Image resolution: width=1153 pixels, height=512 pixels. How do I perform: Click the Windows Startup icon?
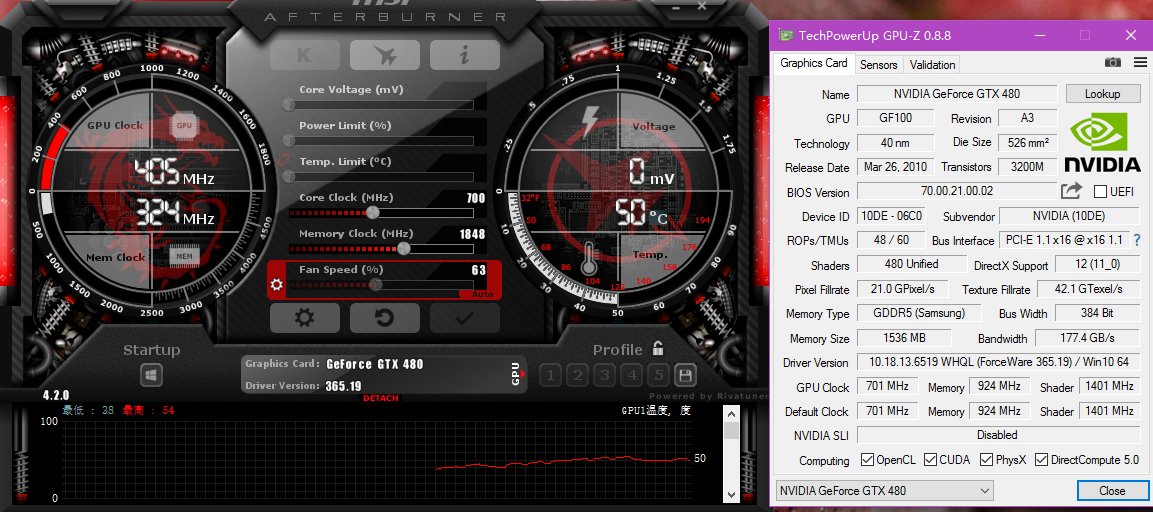click(151, 375)
